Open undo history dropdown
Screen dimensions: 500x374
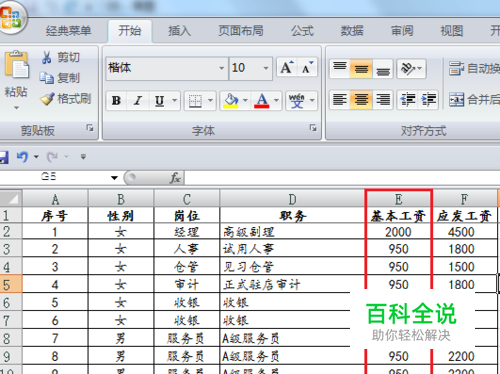coord(36,156)
